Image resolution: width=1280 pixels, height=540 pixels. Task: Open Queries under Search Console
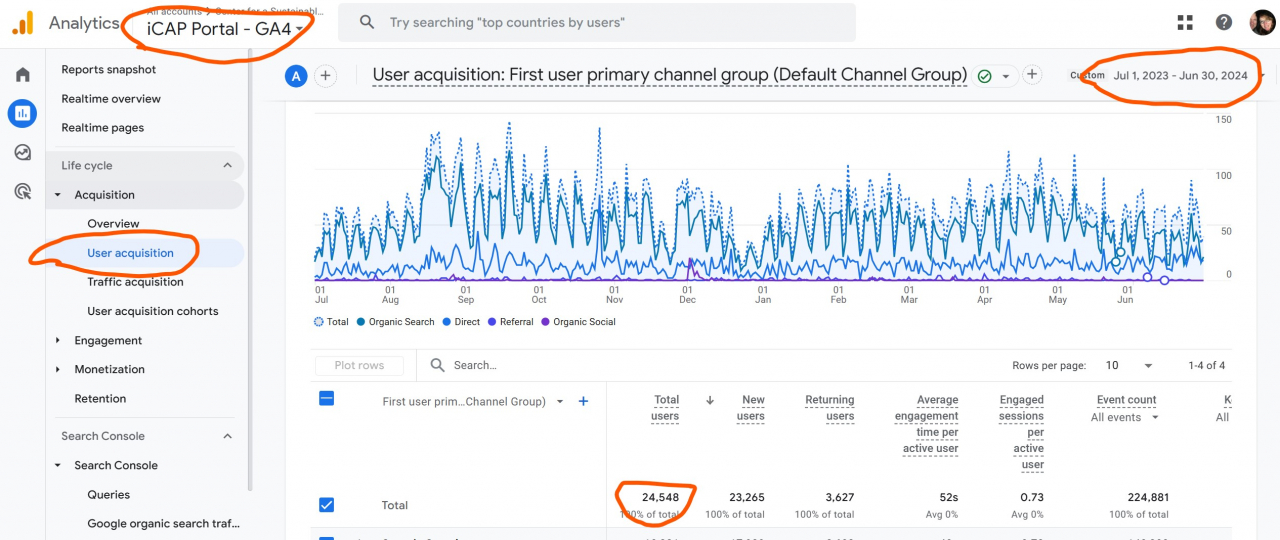[x=108, y=495]
